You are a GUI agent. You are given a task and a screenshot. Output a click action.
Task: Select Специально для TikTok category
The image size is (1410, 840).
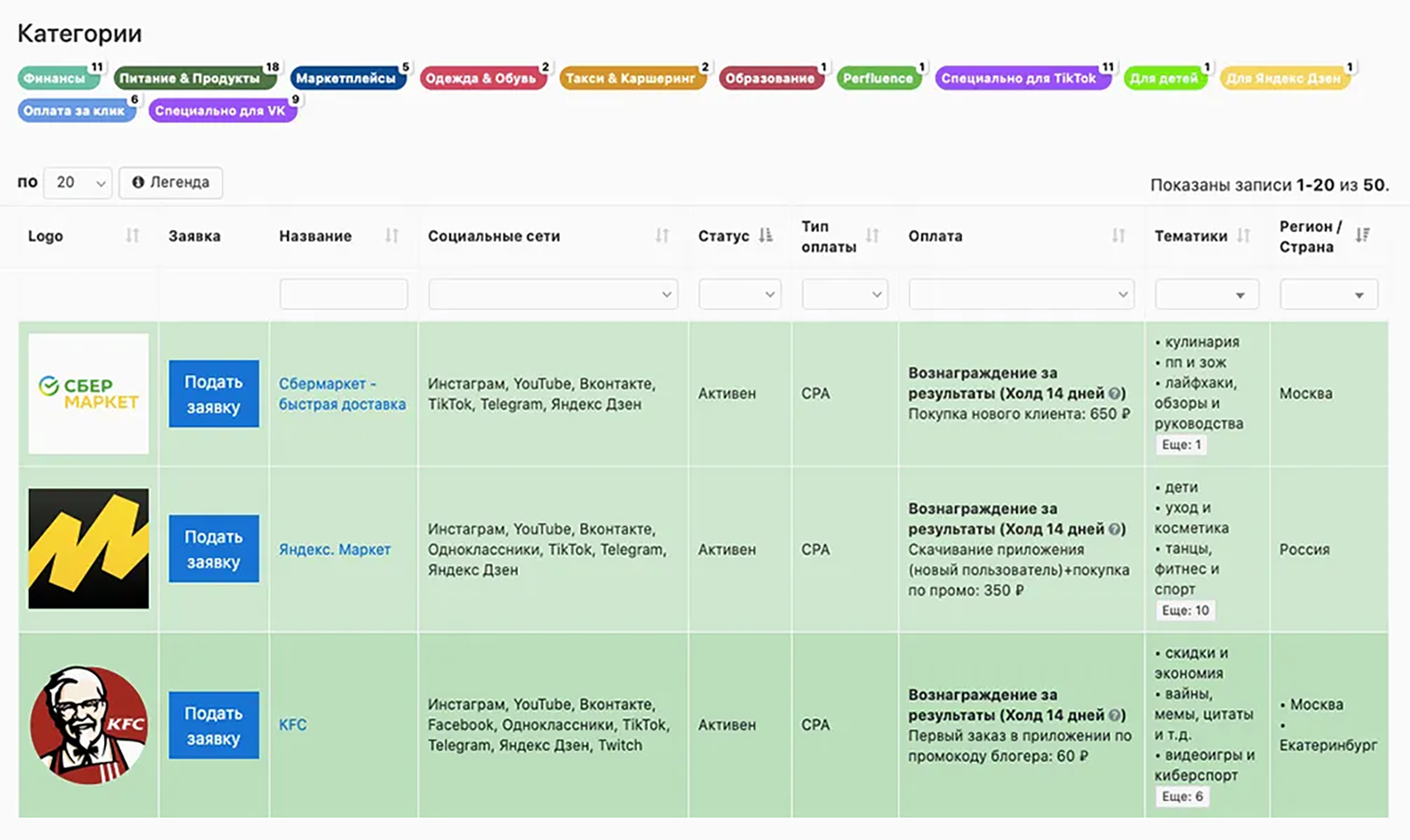click(x=1022, y=78)
